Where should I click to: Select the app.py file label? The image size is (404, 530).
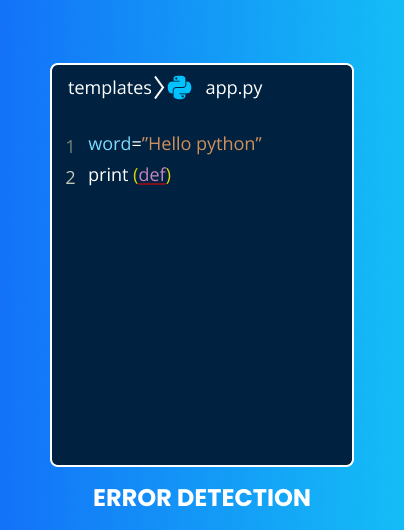[234, 89]
